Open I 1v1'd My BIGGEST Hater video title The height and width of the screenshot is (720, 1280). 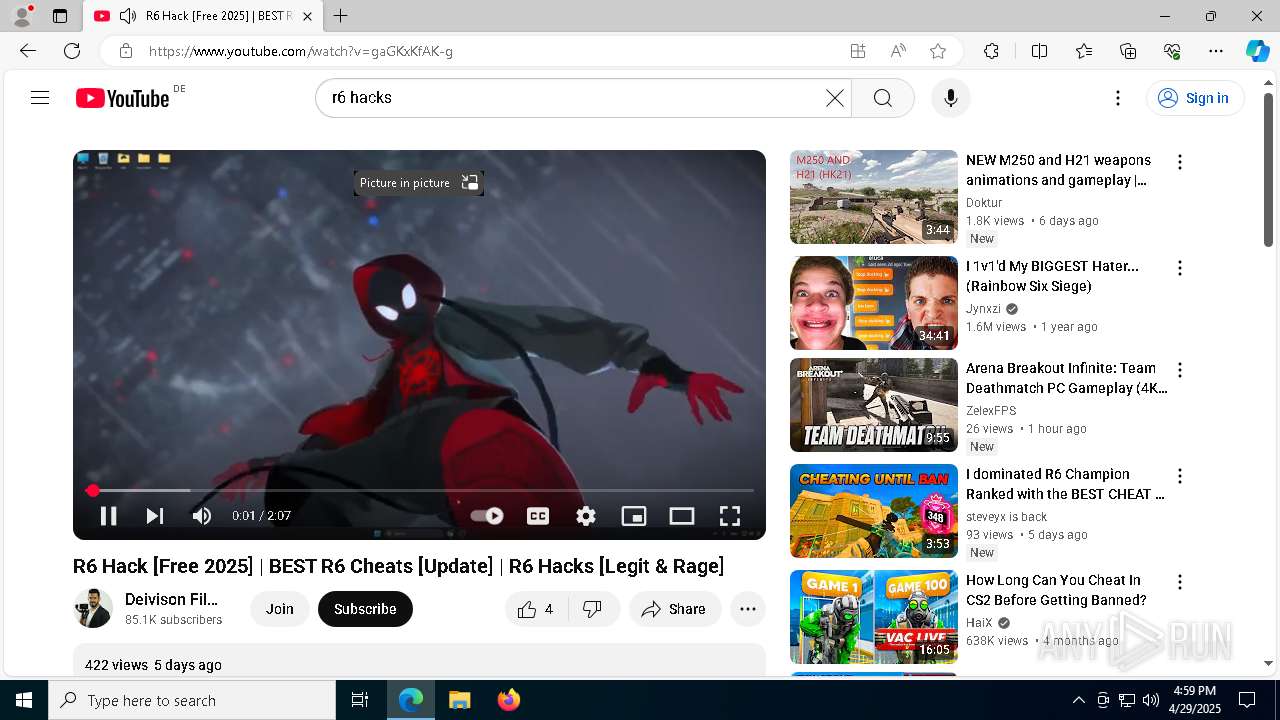click(x=1052, y=276)
